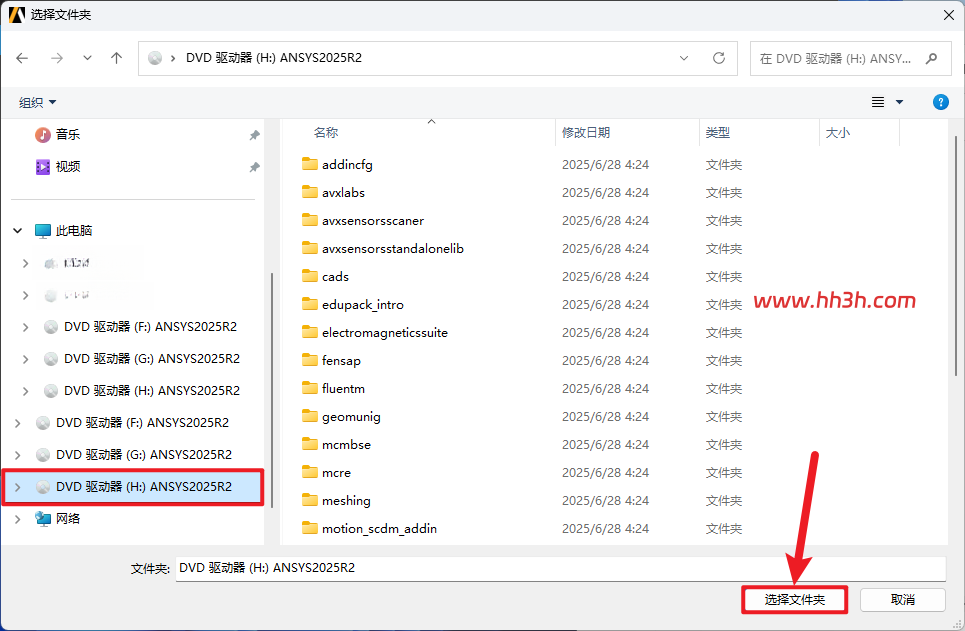This screenshot has width=965, height=631.
Task: Select the mcmbse folder icon
Action: 310,444
